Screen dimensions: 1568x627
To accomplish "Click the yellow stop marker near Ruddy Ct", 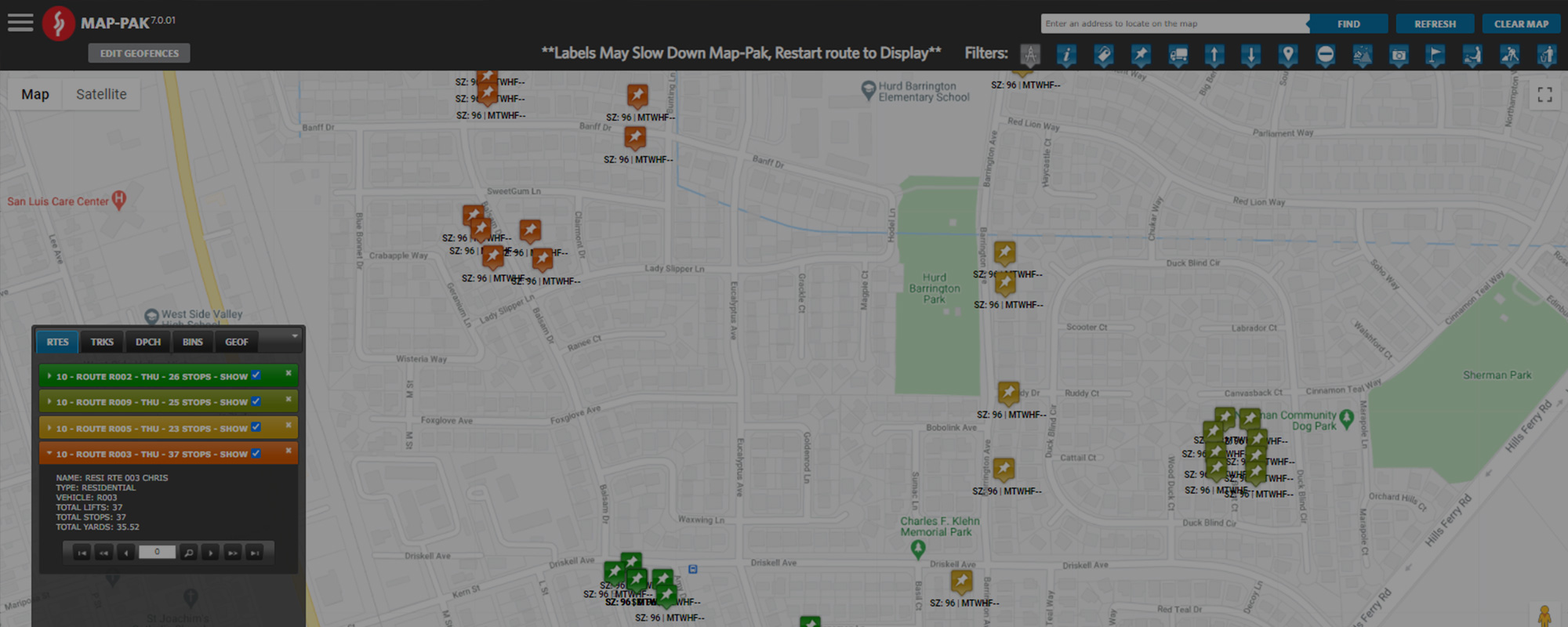I will point(1008,393).
